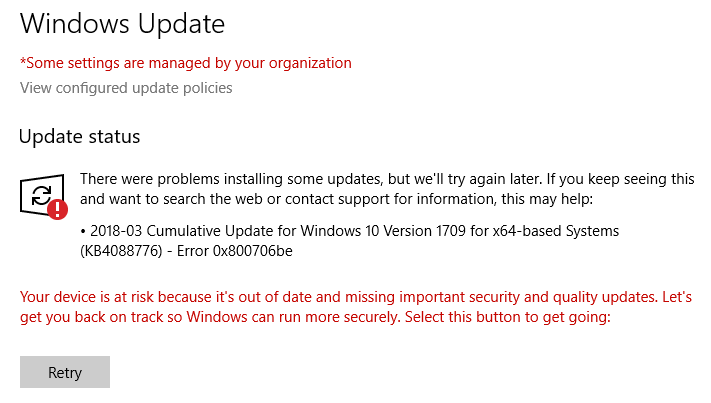
Task: Click the red asterisk before Some settings
Action: (23, 62)
